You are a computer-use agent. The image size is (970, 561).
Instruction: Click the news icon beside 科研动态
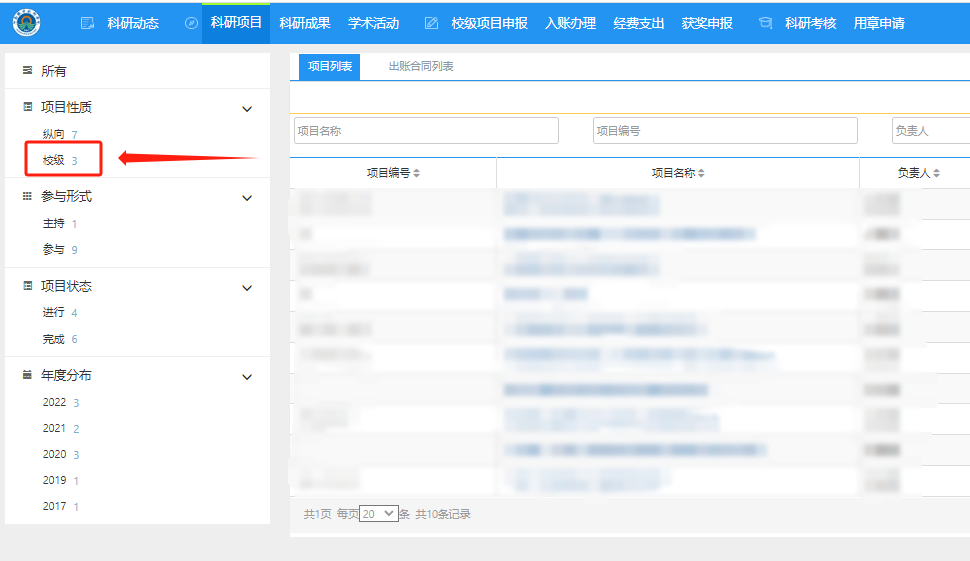[x=87, y=23]
